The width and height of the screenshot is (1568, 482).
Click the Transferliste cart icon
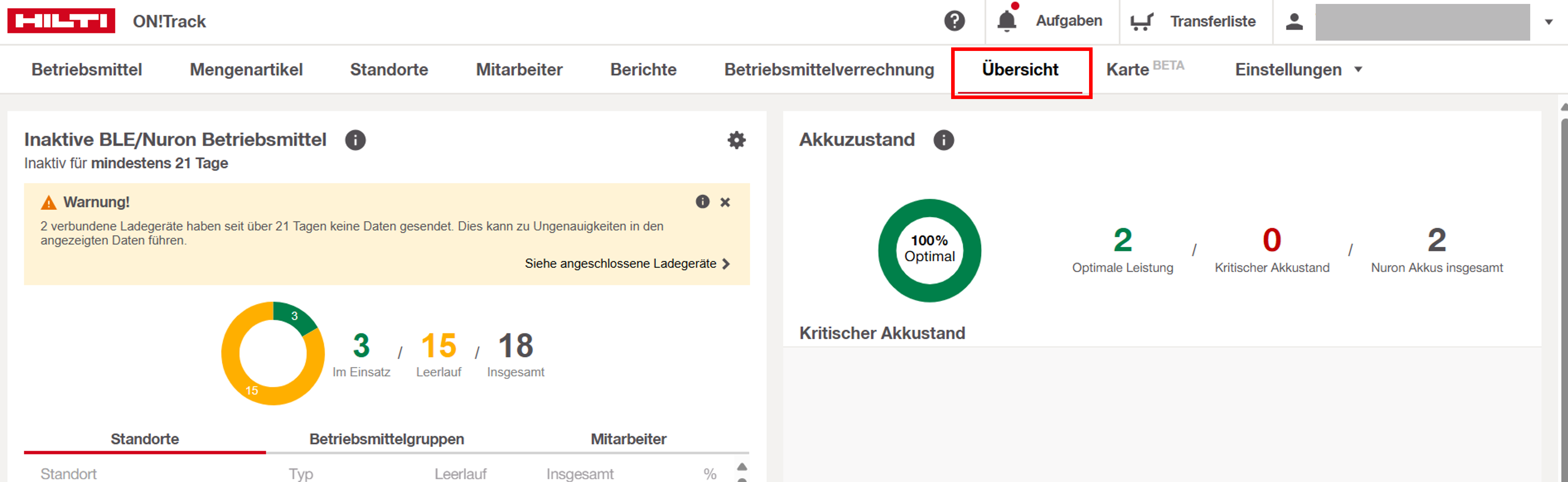tap(1141, 22)
